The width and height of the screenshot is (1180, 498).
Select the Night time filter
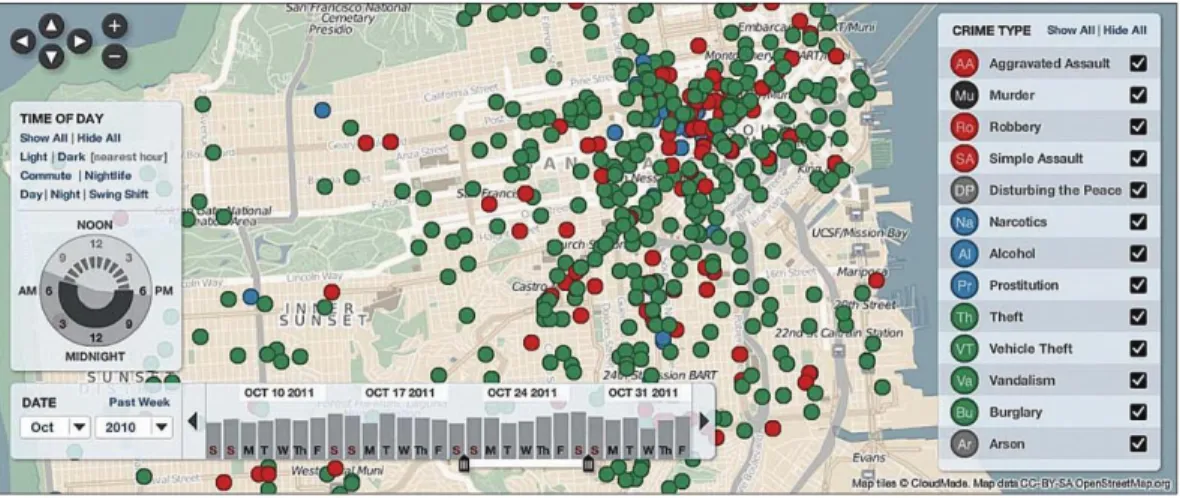click(65, 194)
